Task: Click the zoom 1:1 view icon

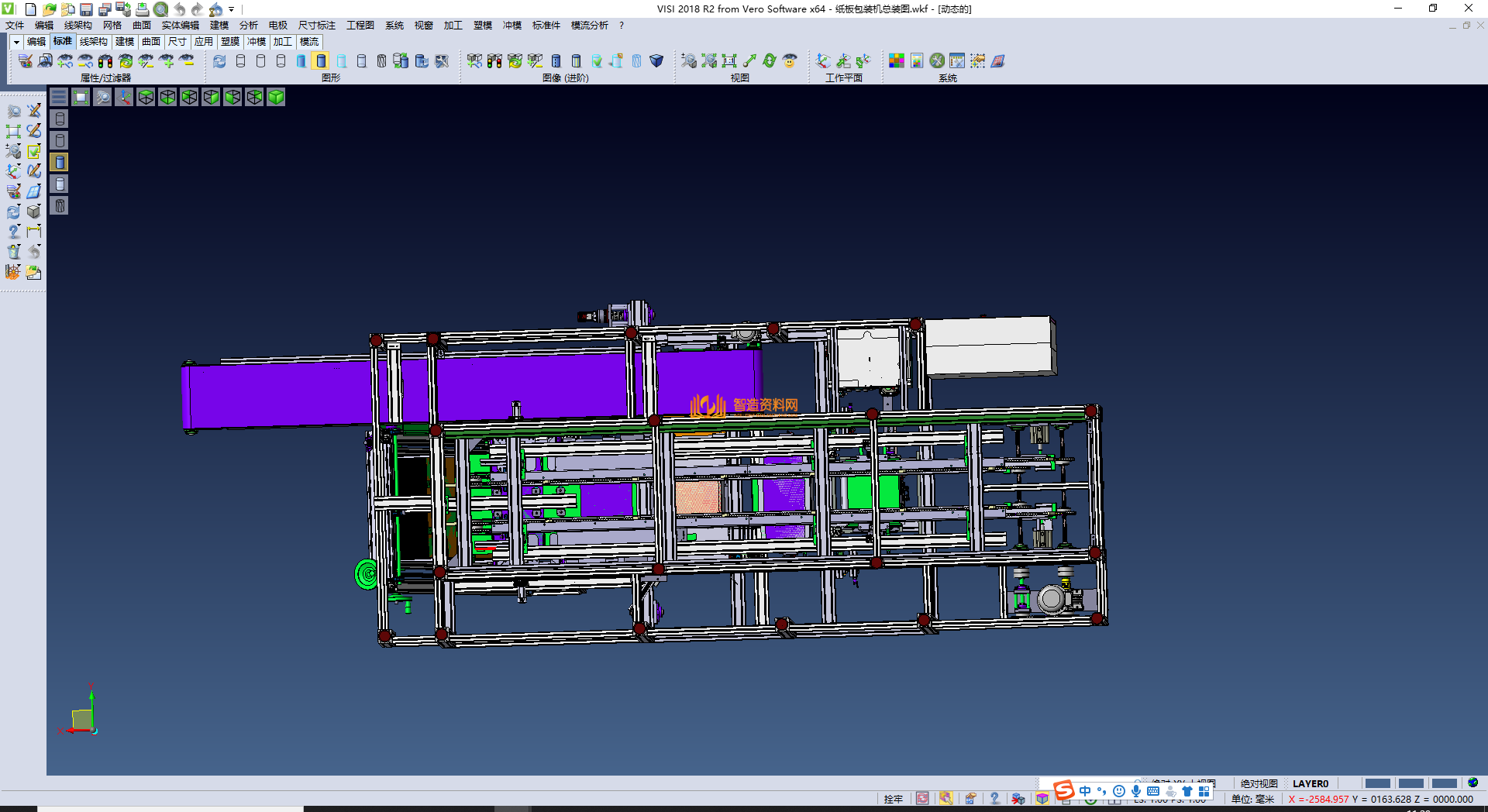Action: (728, 60)
